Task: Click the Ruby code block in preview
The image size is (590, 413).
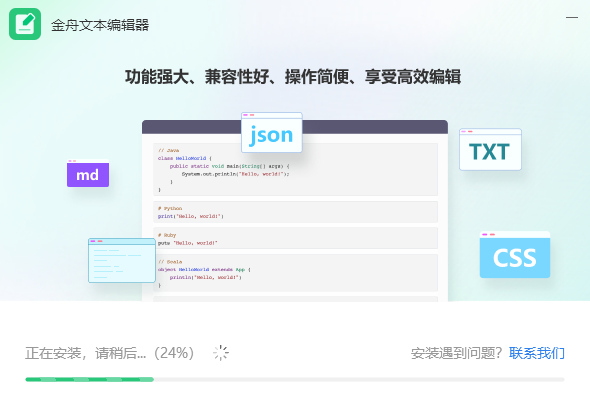Action: 295,238
